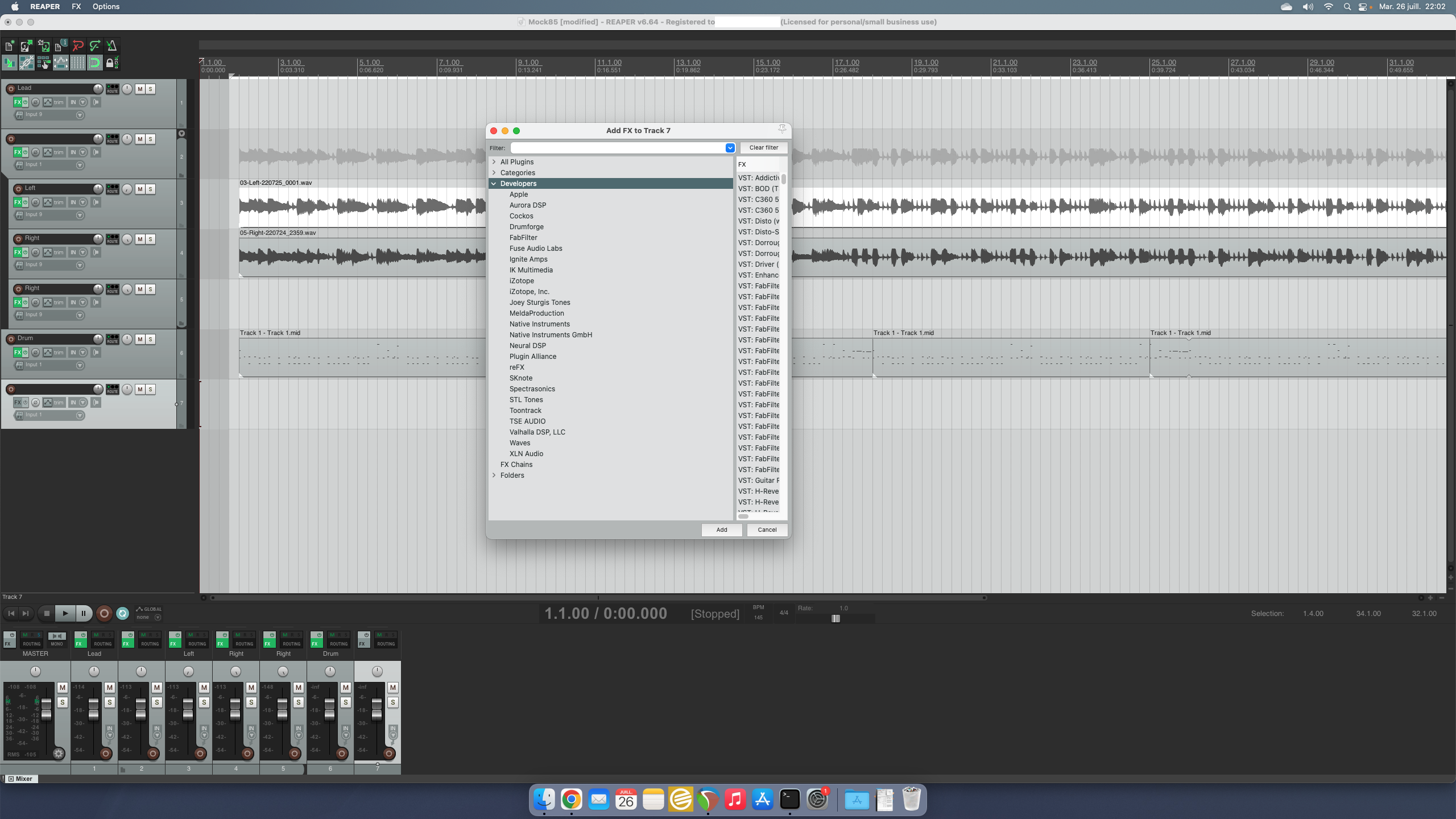The image size is (1456, 819).
Task: Mute the Drum track
Action: point(140,340)
